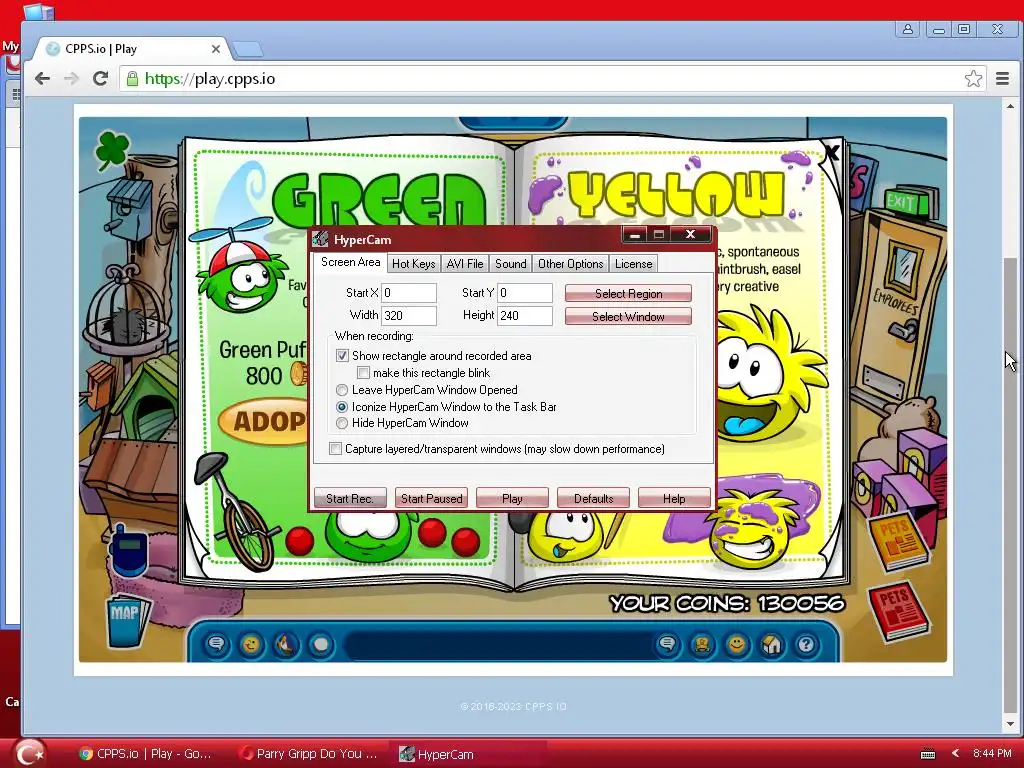Screen dimensions: 1024x768
Task: Click the penguin actions icon in game toolbar
Action: coord(285,645)
